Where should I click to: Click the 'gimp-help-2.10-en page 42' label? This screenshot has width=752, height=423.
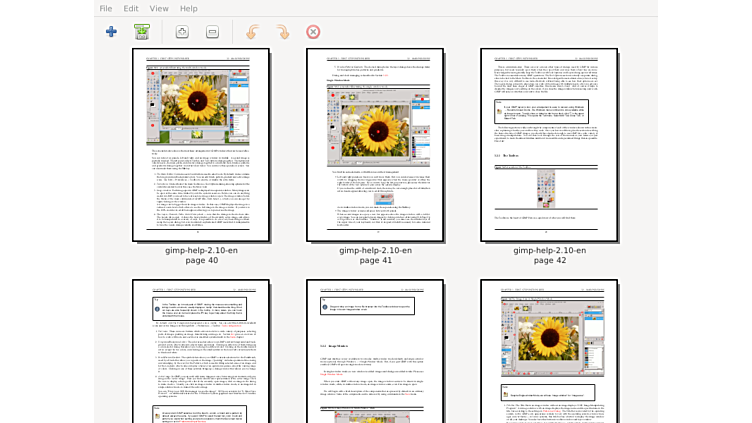548,256
